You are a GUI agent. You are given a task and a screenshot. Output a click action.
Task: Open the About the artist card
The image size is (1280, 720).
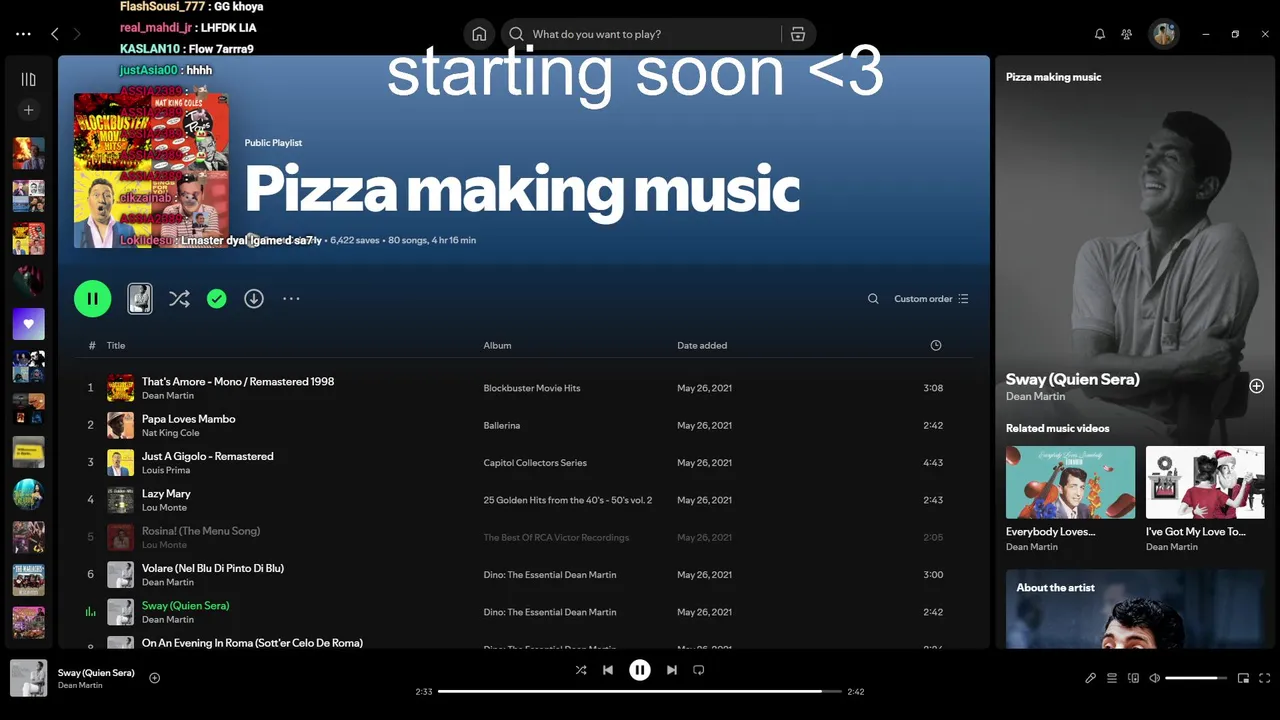[1135, 609]
